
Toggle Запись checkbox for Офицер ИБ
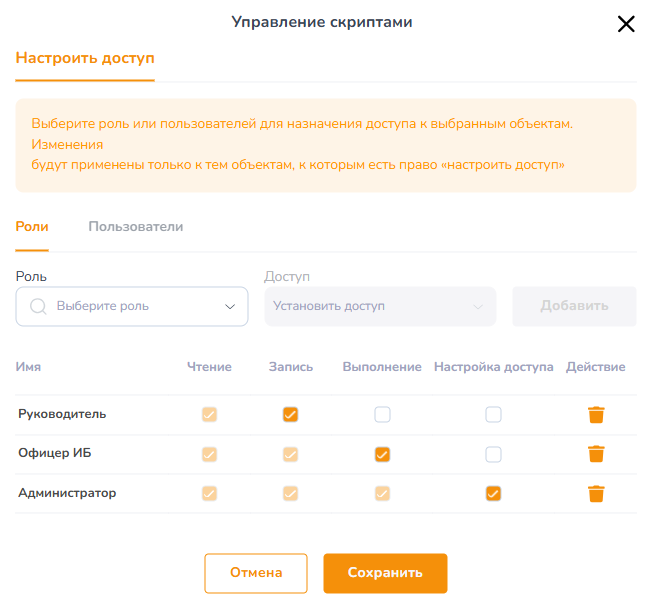290,454
